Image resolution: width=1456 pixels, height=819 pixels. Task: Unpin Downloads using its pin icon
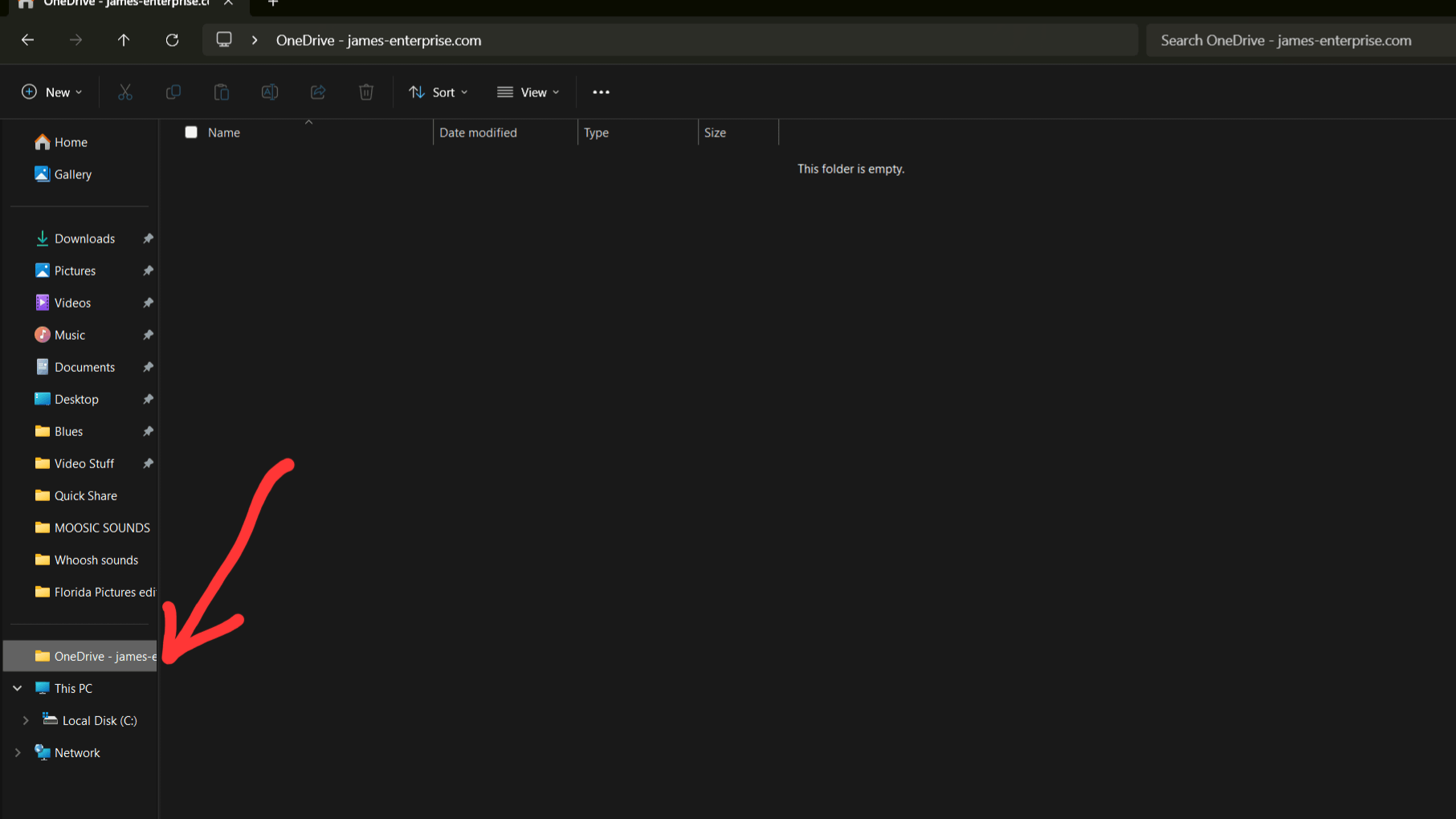coord(148,238)
